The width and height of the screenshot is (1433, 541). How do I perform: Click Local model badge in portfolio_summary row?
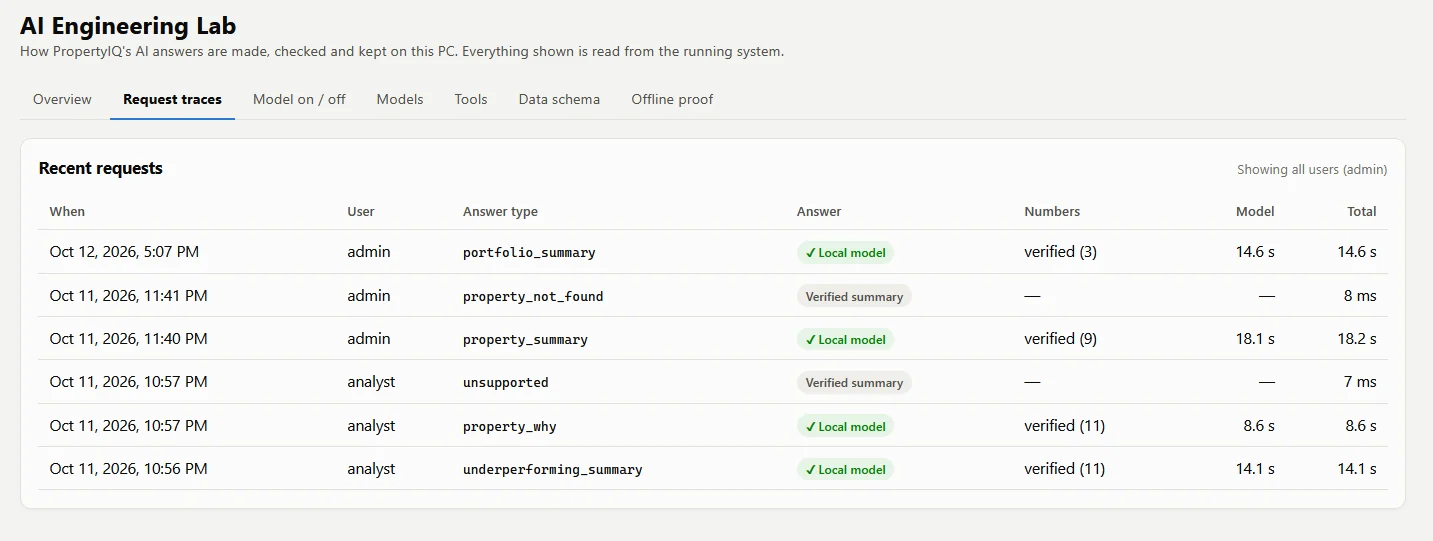[x=845, y=253]
